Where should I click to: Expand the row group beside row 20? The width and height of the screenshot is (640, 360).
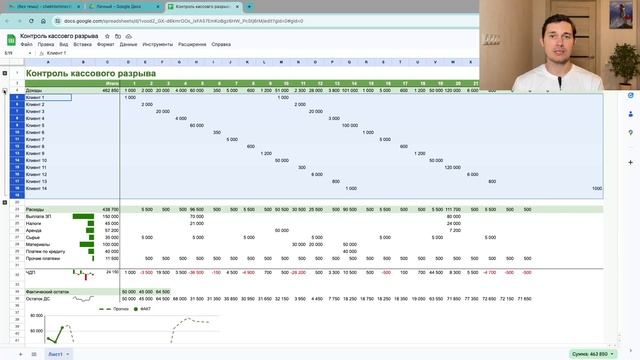(x=5, y=202)
